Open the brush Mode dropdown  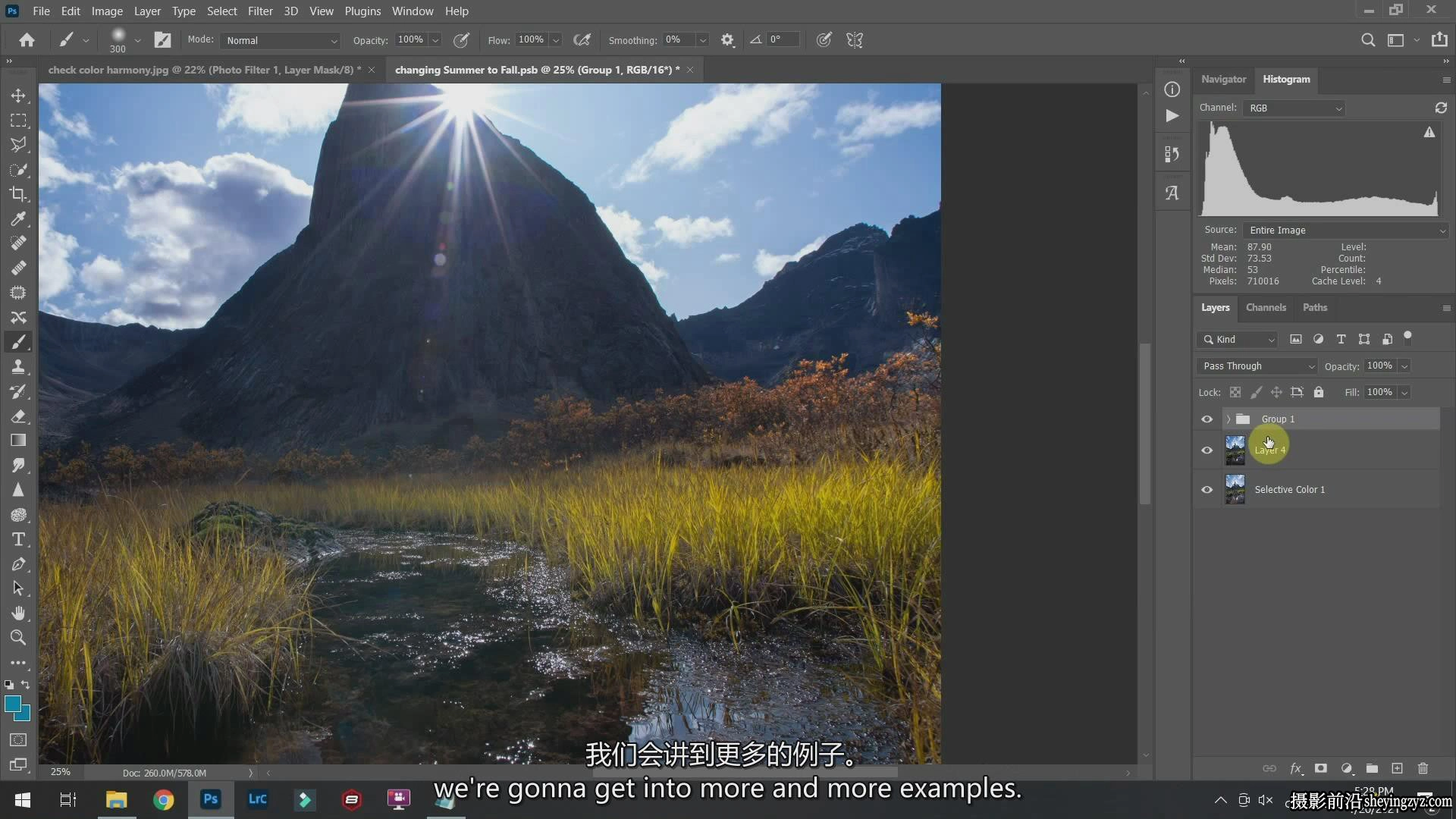point(281,40)
